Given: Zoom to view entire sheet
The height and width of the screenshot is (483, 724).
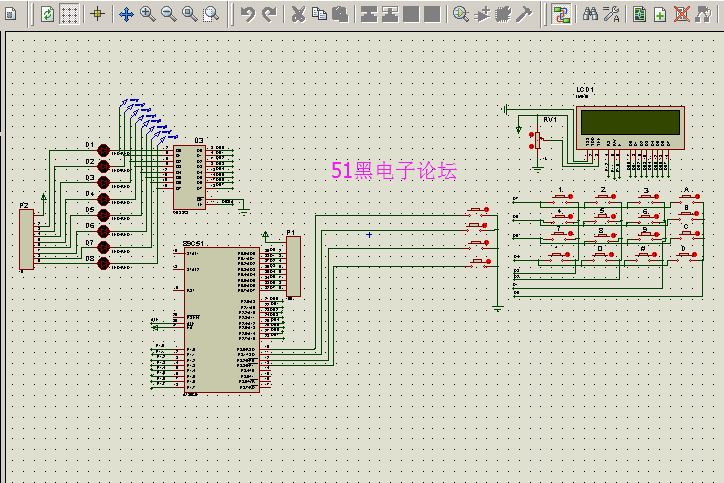Looking at the screenshot, I should coord(190,14).
